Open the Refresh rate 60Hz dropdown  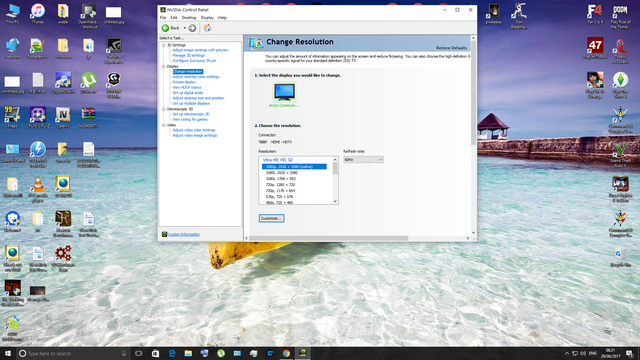(x=363, y=160)
